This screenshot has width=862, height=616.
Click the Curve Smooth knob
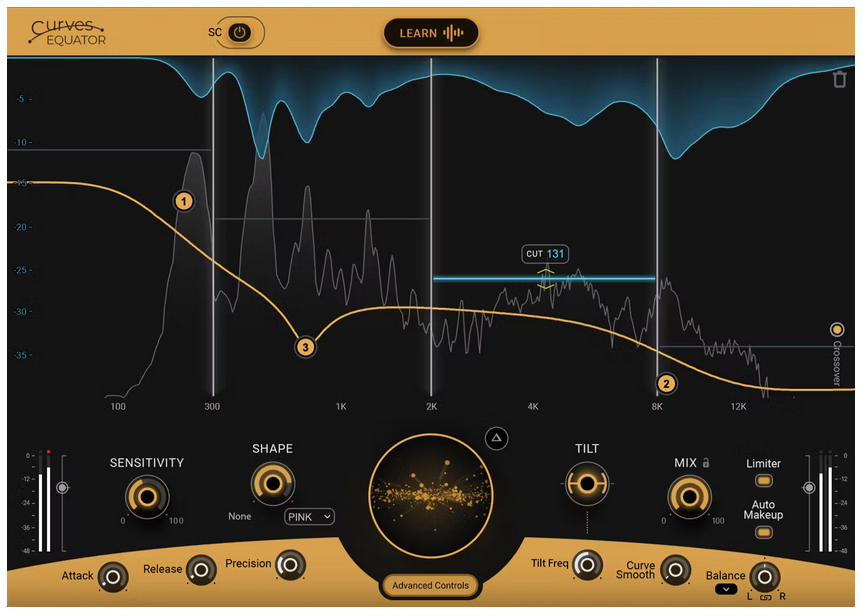(x=675, y=570)
